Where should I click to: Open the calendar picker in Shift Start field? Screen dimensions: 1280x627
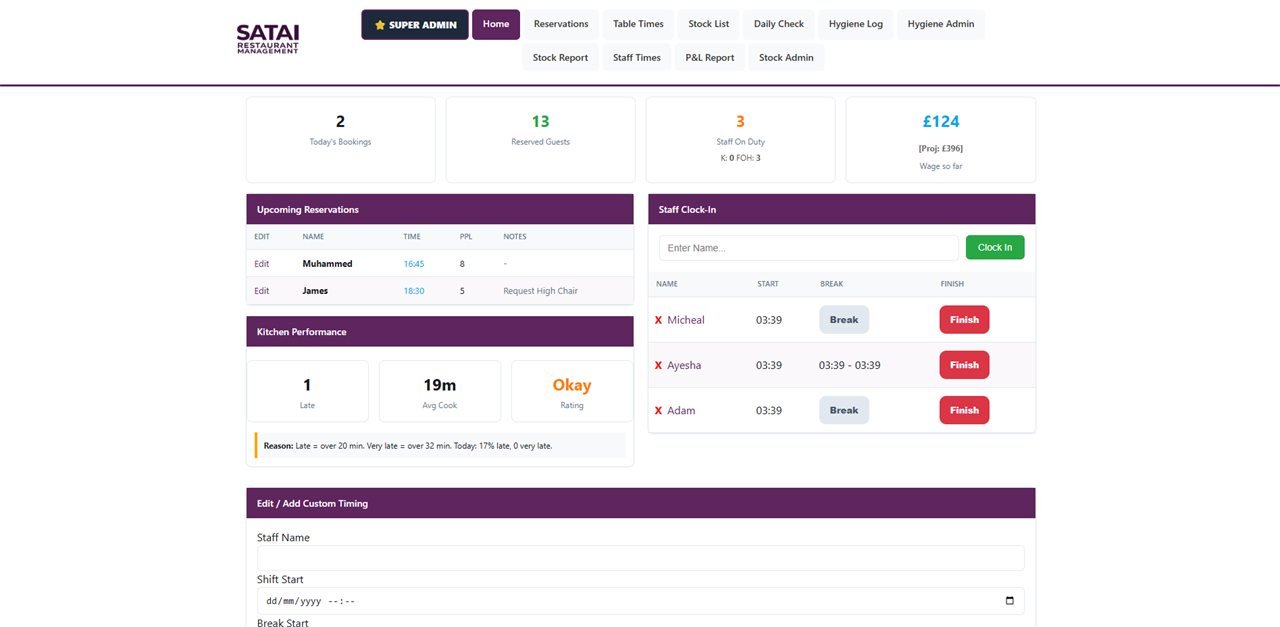(x=1009, y=601)
